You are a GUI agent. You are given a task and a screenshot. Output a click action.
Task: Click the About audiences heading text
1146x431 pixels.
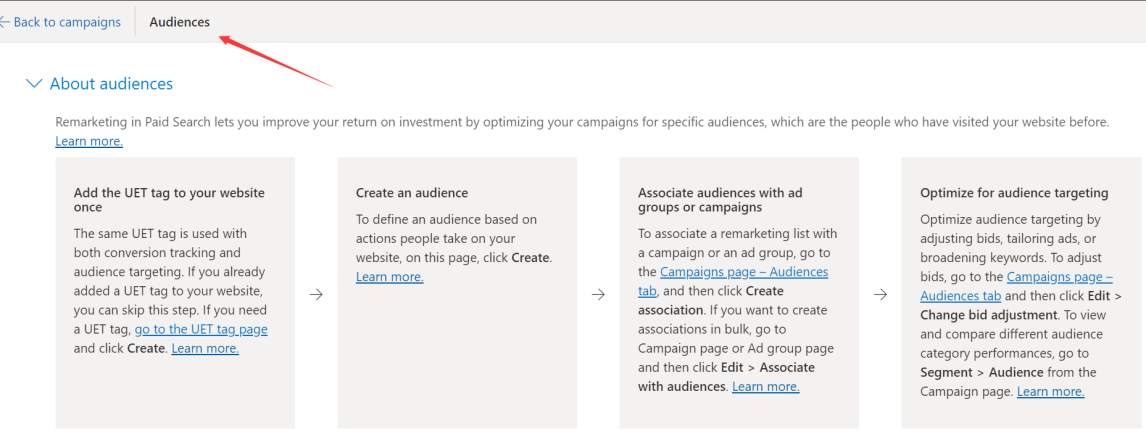pos(111,84)
